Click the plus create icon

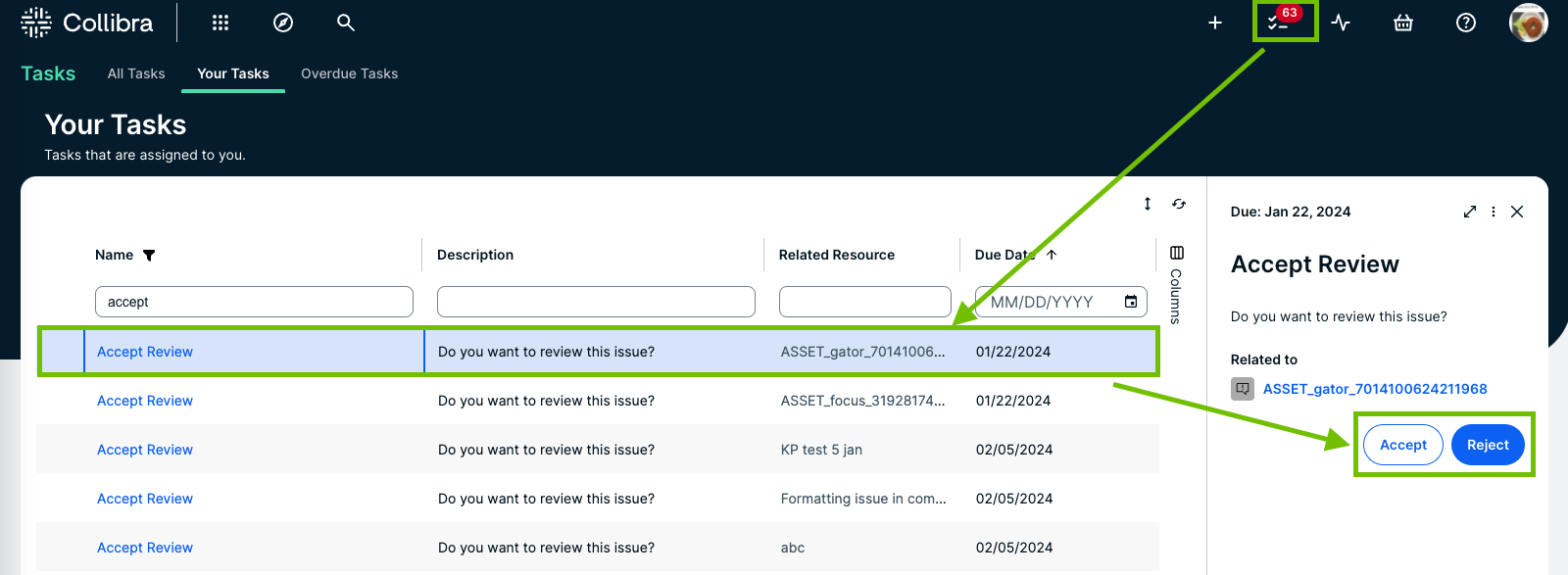pyautogui.click(x=1215, y=23)
